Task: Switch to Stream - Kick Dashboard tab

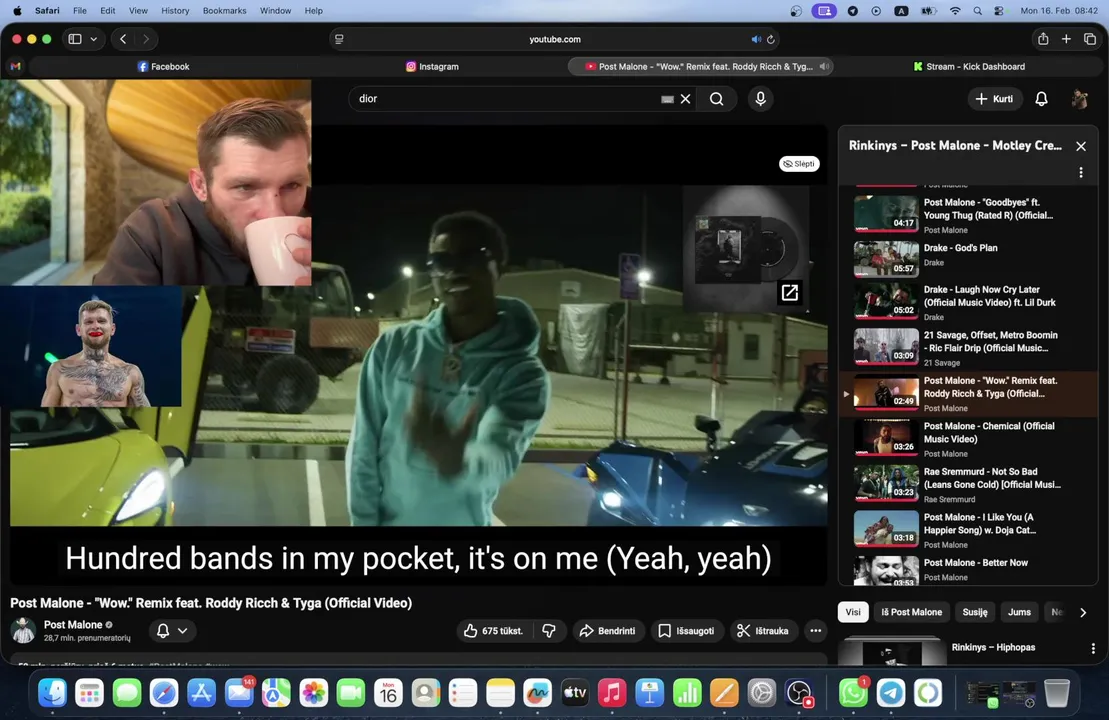Action: pos(969,66)
